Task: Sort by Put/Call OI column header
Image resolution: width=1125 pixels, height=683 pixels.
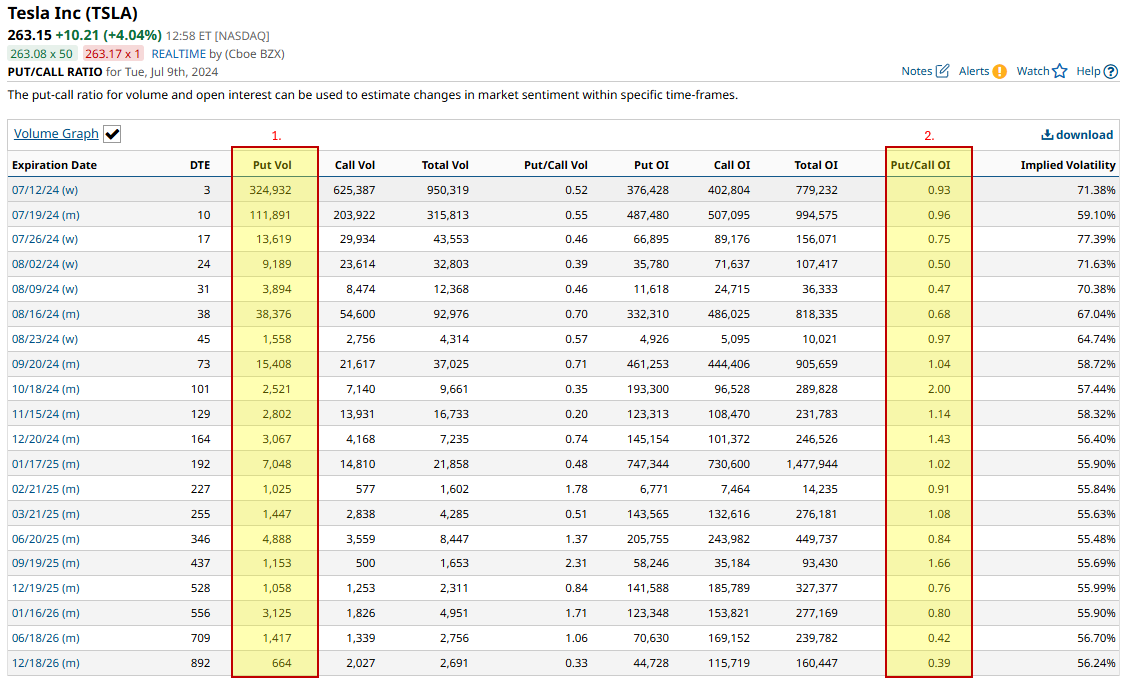Action: [x=920, y=165]
